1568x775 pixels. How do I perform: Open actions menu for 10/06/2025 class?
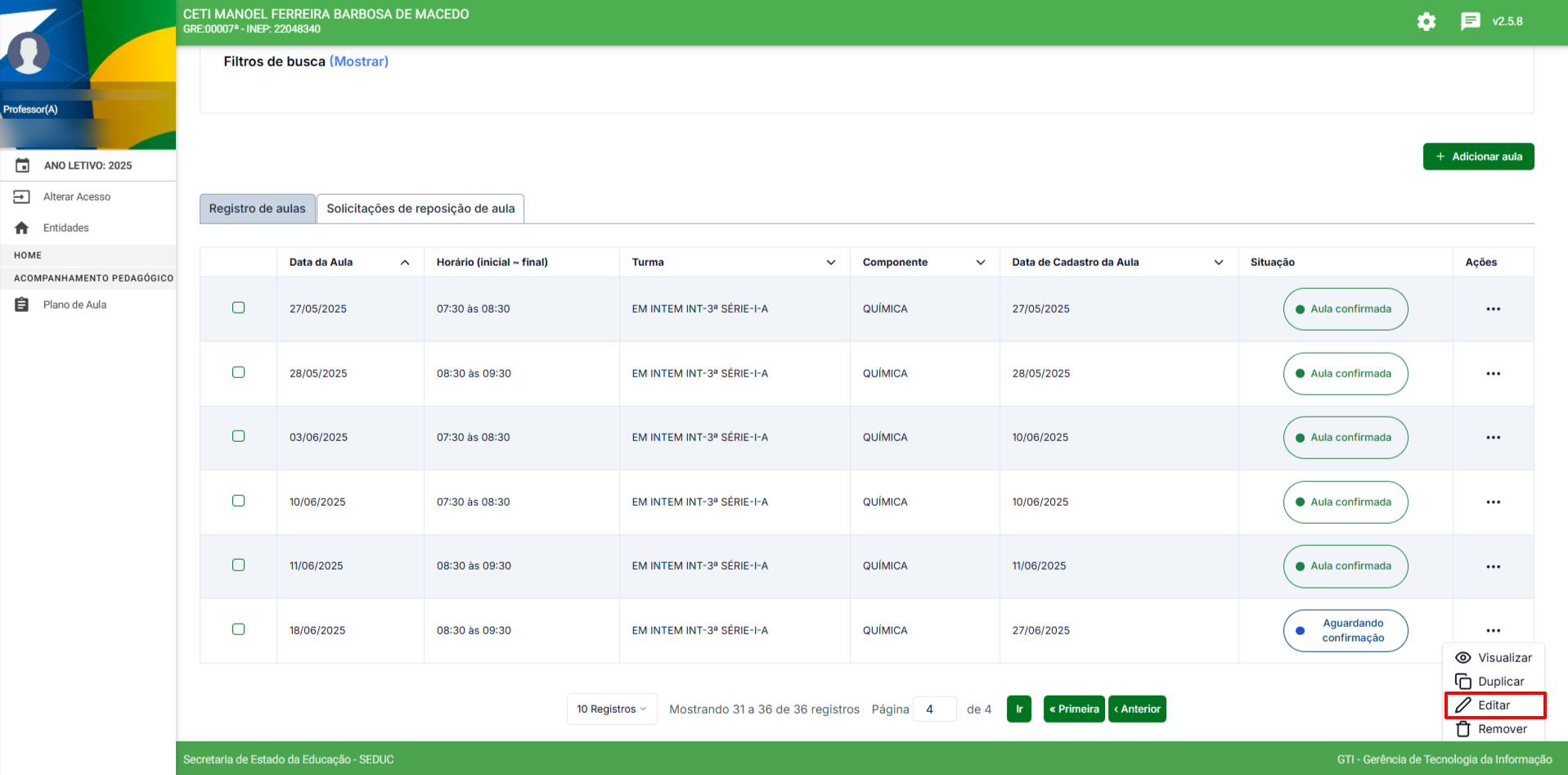pyautogui.click(x=1493, y=502)
